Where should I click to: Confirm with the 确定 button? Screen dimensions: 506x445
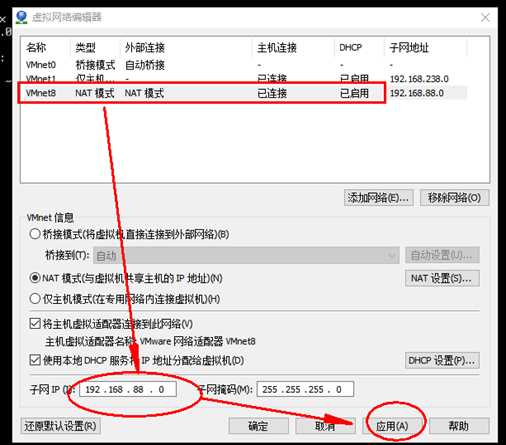(x=258, y=426)
